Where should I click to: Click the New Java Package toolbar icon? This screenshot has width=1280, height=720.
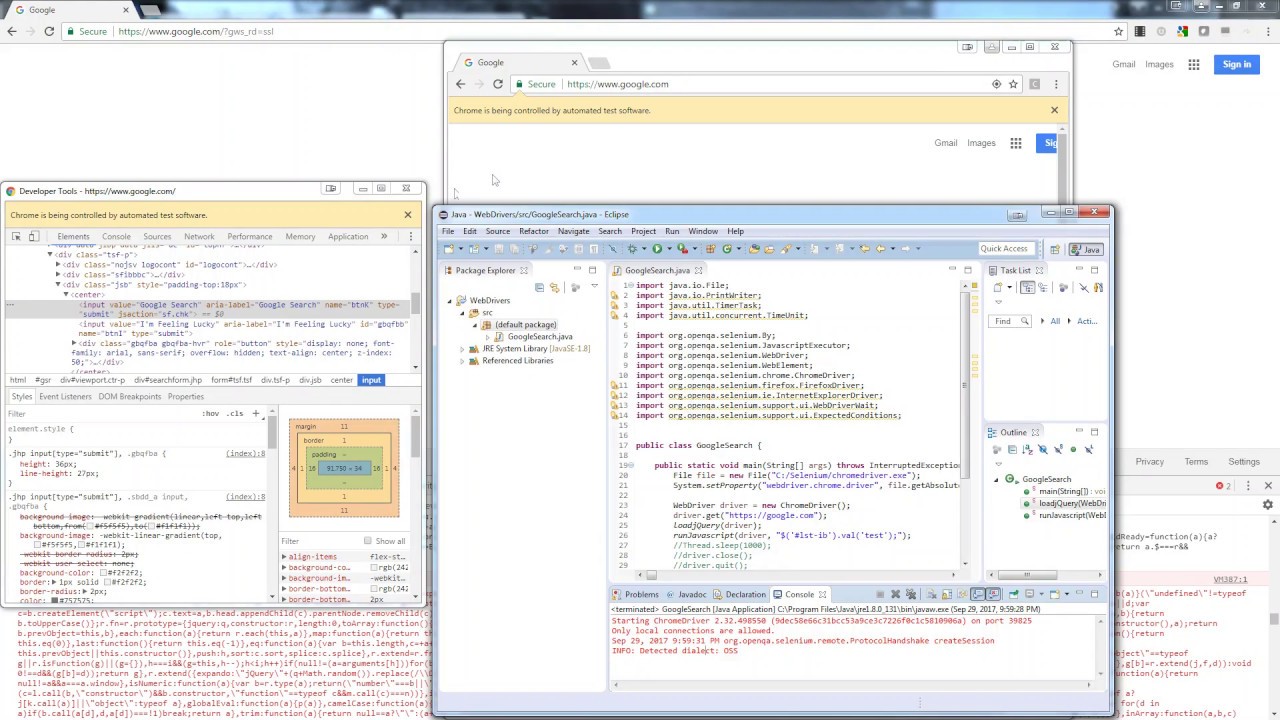711,249
